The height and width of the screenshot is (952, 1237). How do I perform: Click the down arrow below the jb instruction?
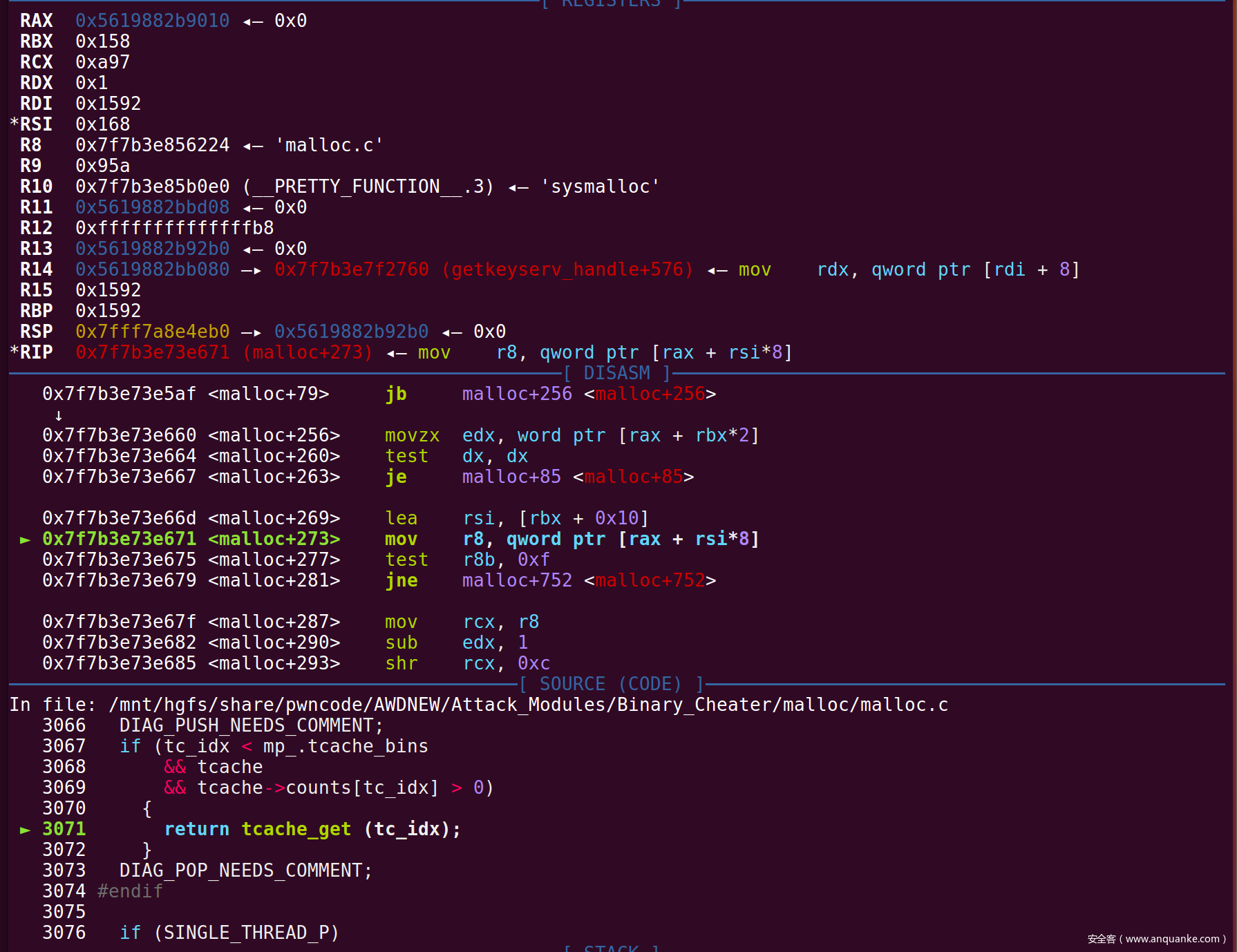click(58, 415)
